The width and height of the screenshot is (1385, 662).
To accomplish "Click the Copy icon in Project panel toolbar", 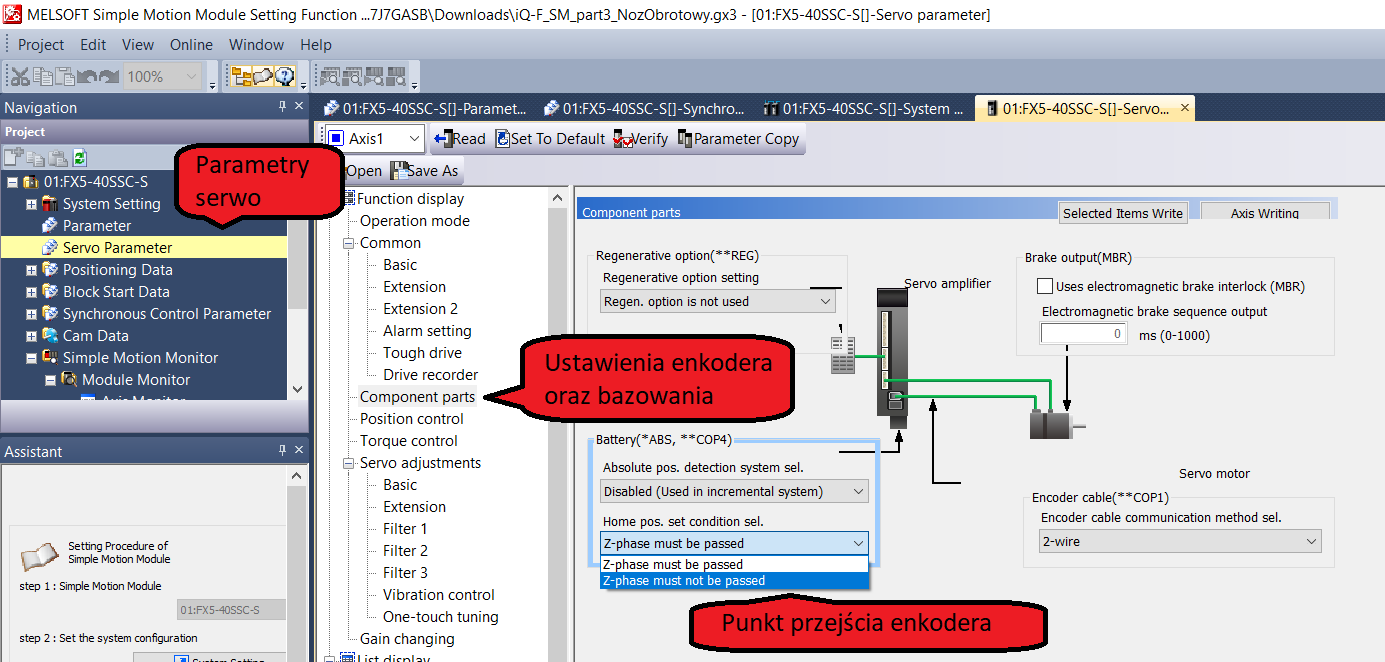I will [x=36, y=157].
